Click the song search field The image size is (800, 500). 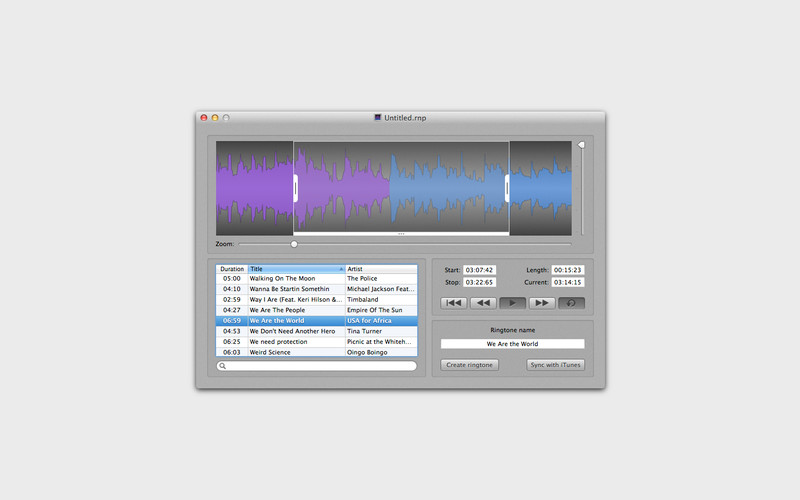pyautogui.click(x=316, y=366)
